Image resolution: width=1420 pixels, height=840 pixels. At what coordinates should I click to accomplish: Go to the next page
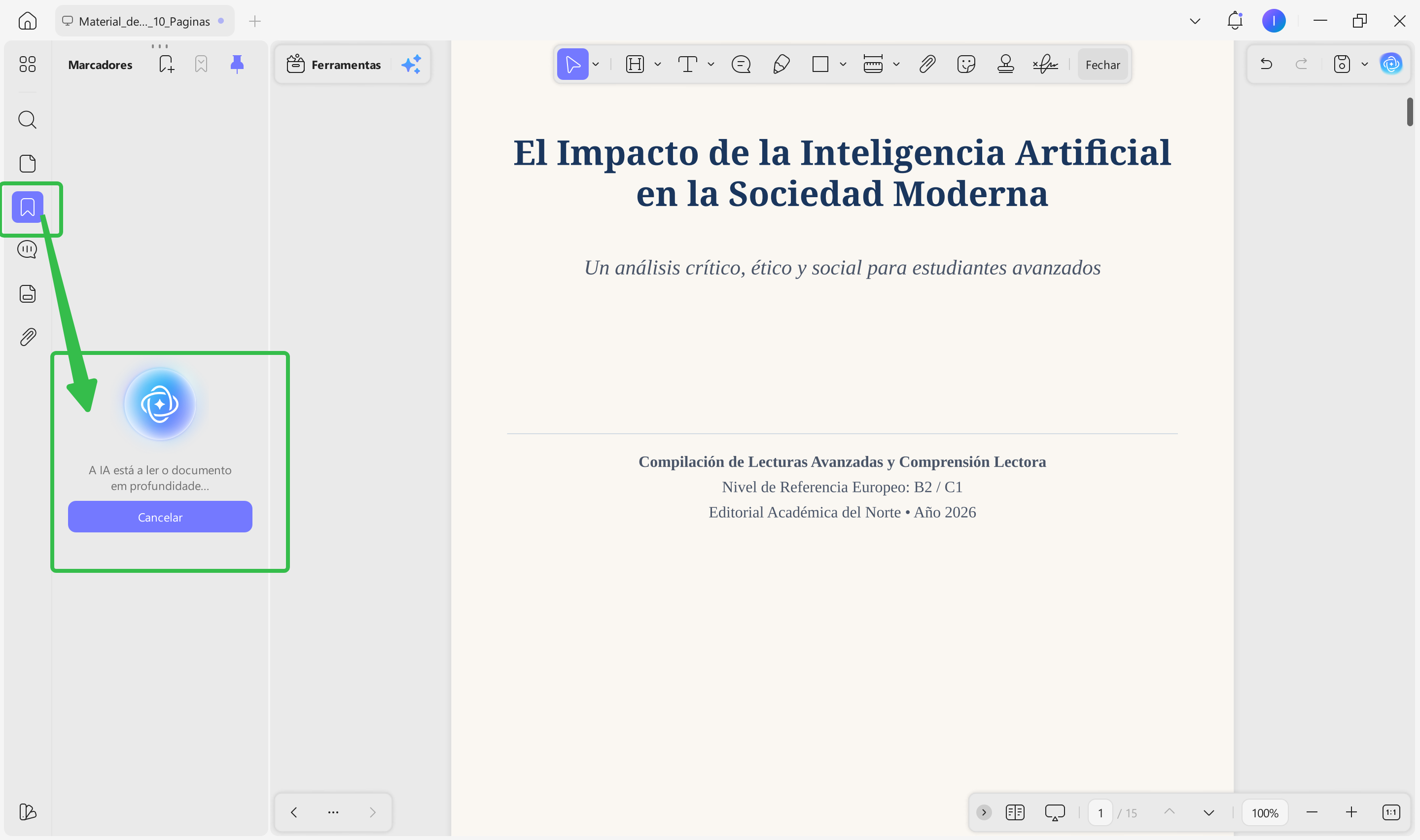coord(1208,812)
